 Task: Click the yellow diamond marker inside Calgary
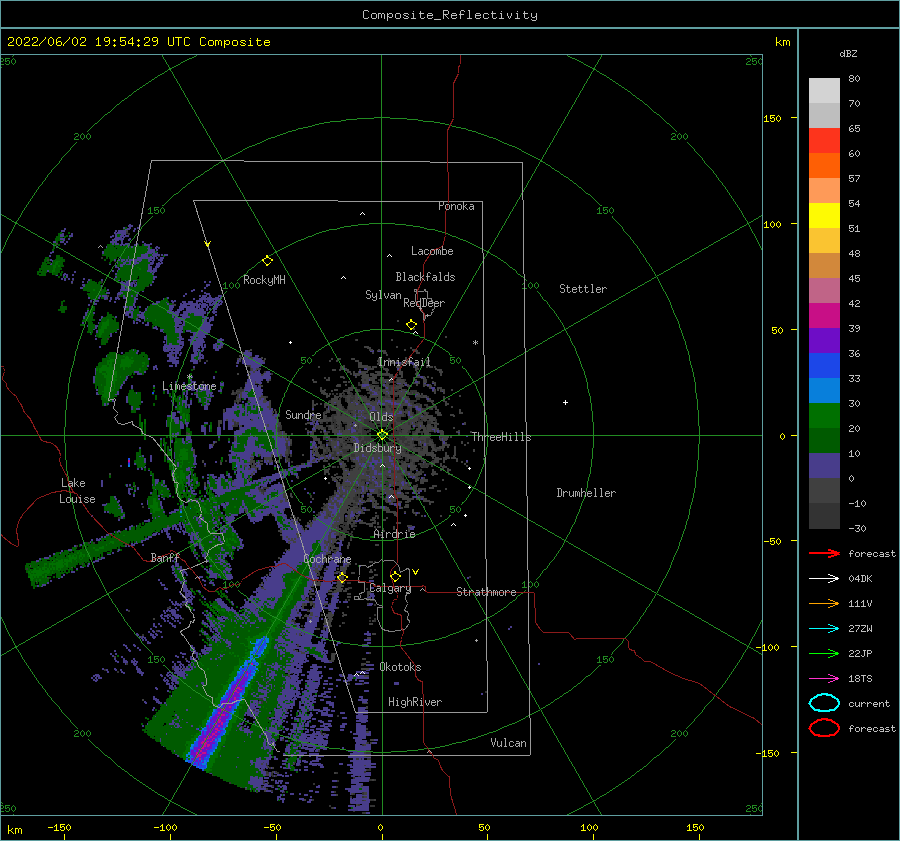pyautogui.click(x=395, y=576)
